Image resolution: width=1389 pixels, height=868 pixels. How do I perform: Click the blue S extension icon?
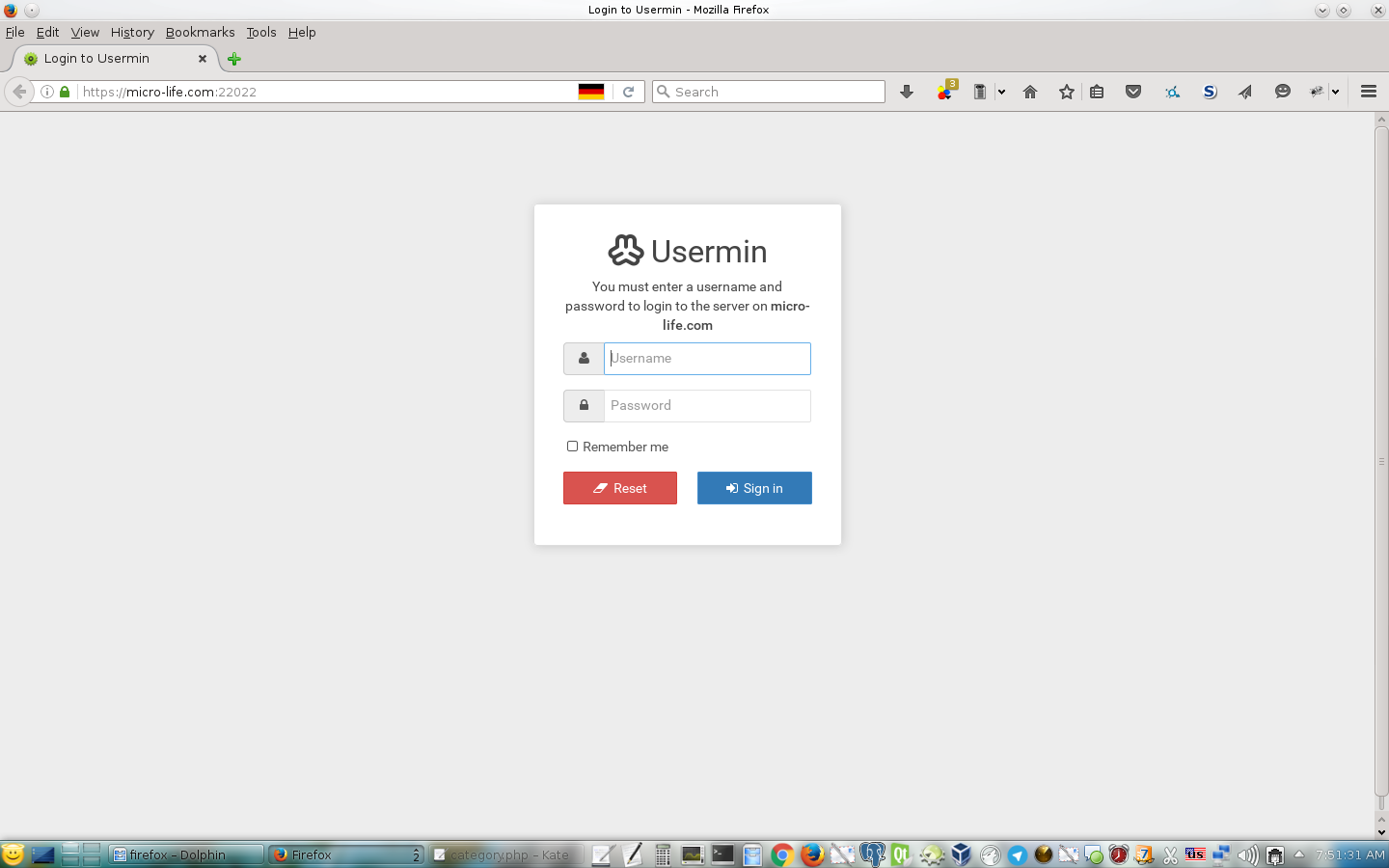[x=1210, y=92]
